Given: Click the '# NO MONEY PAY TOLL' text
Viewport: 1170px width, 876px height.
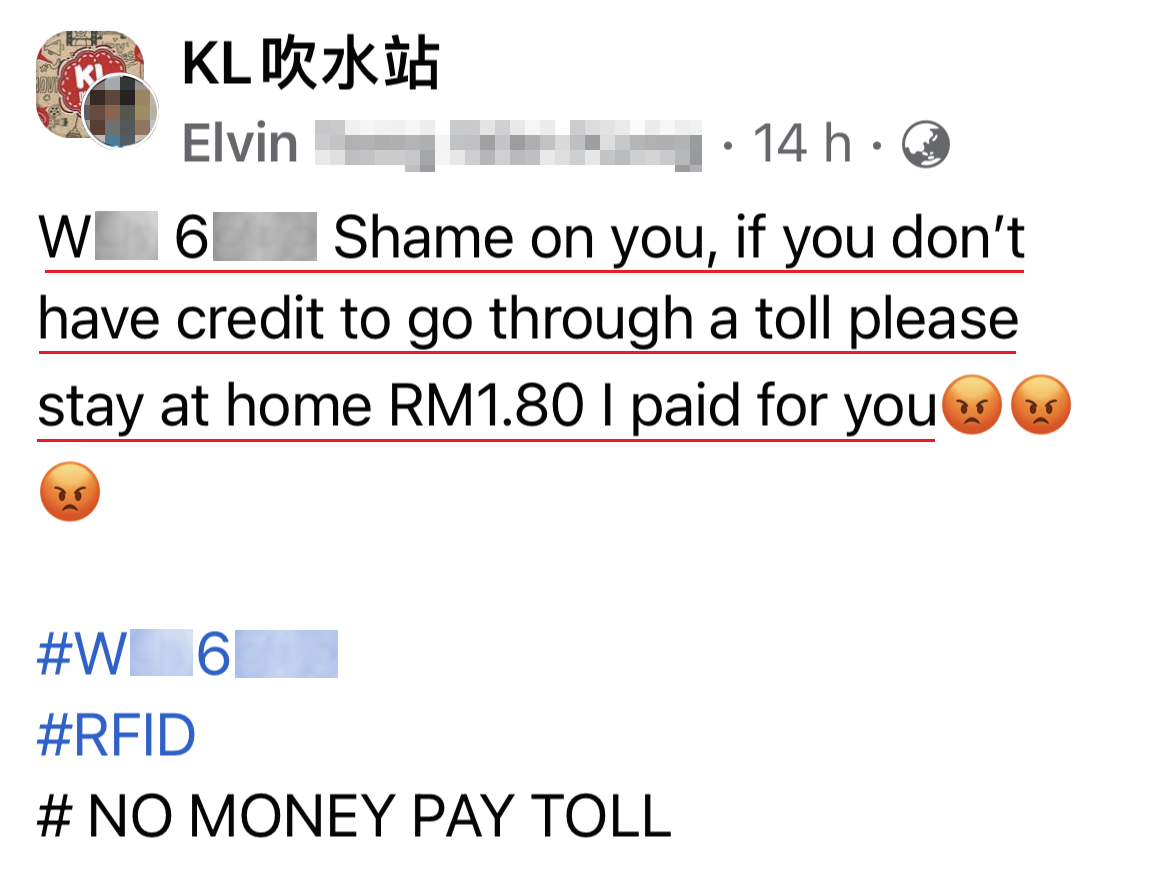Looking at the screenshot, I should [x=354, y=816].
